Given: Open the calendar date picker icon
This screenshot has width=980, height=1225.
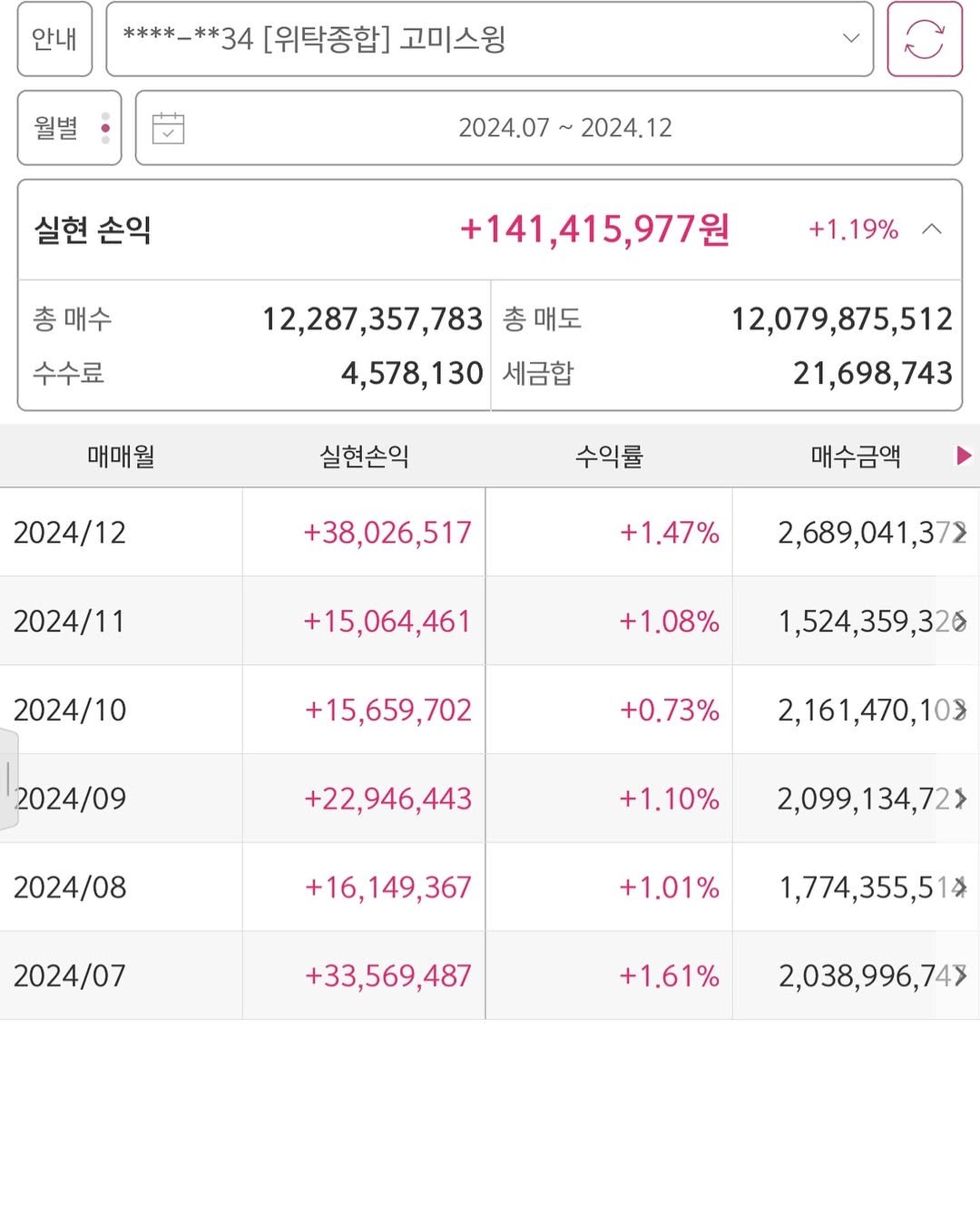Looking at the screenshot, I should tap(168, 128).
